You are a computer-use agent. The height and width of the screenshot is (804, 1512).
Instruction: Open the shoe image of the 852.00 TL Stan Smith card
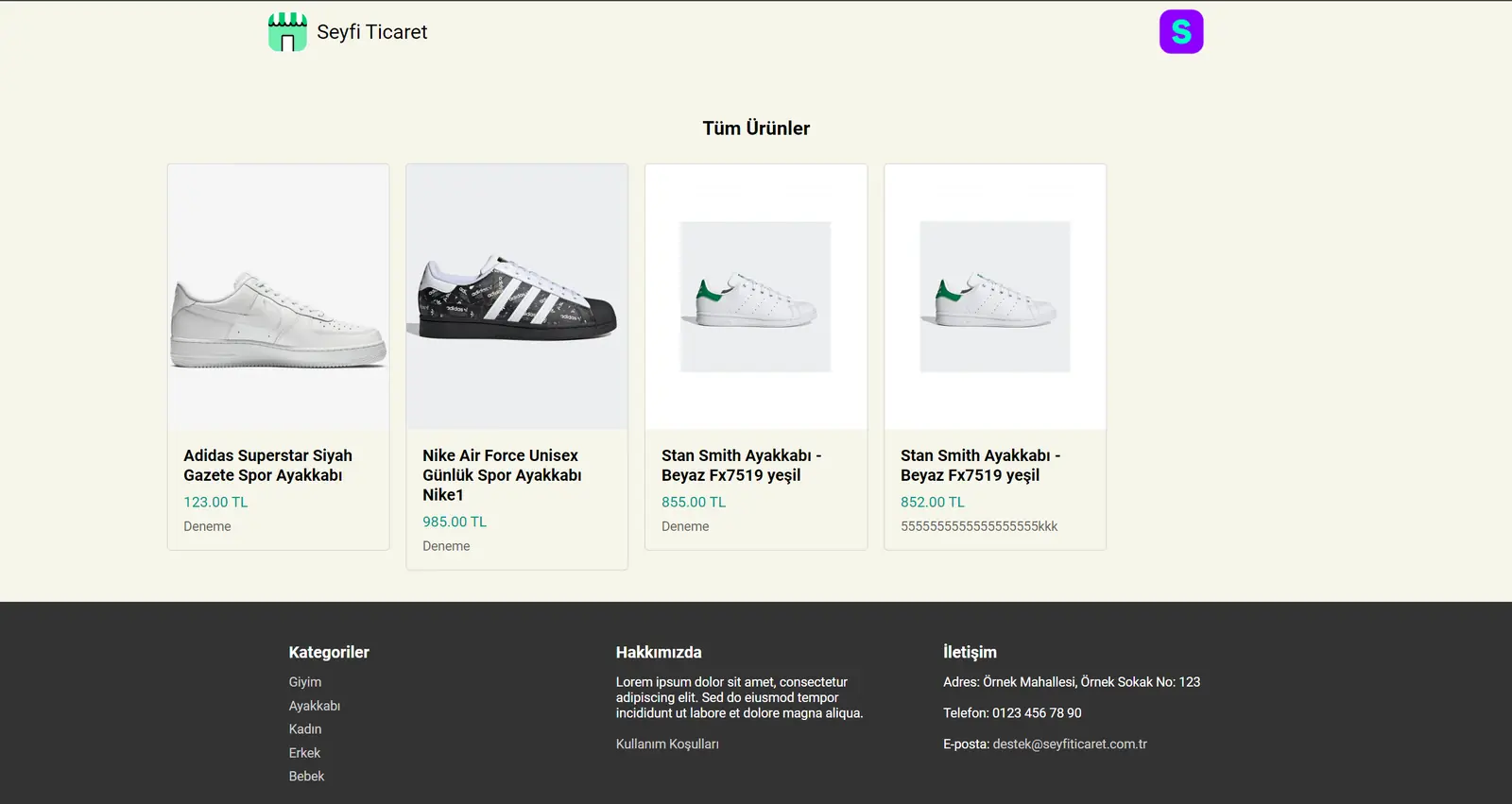click(995, 297)
